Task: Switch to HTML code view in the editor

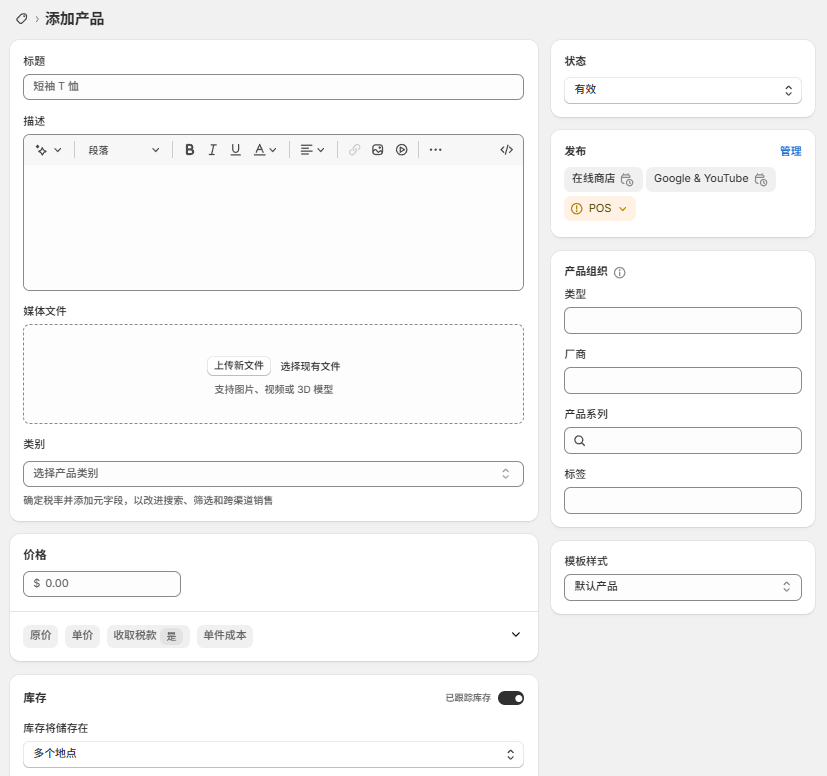Action: (x=506, y=149)
